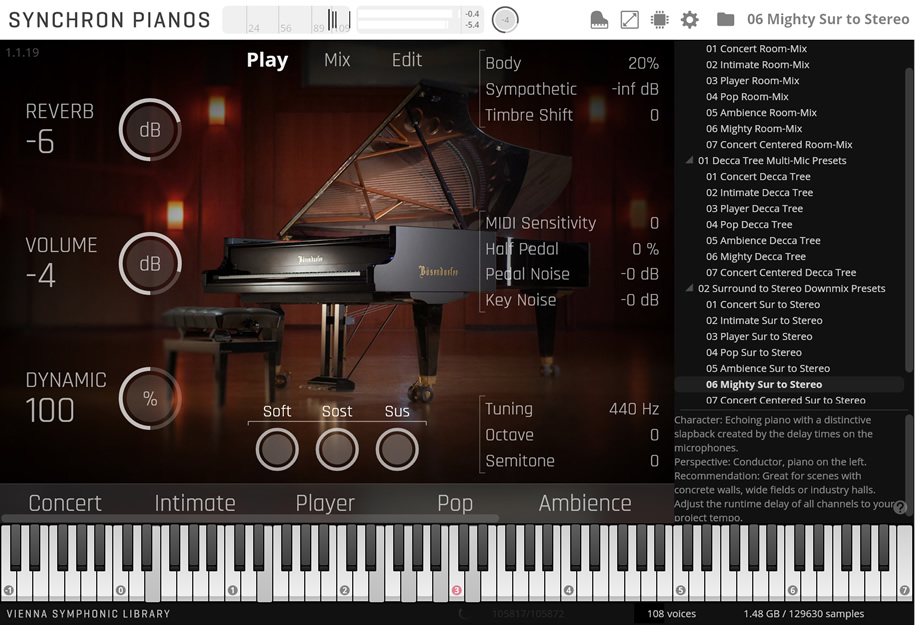
Task: Load preset 02 Intimate Decca Tree
Action: pos(759,193)
